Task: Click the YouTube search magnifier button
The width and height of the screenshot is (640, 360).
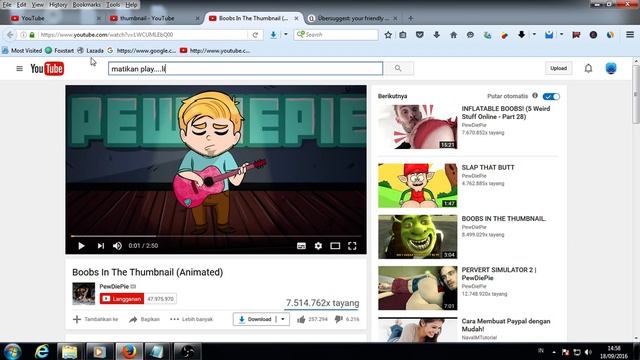Action: pyautogui.click(x=398, y=69)
